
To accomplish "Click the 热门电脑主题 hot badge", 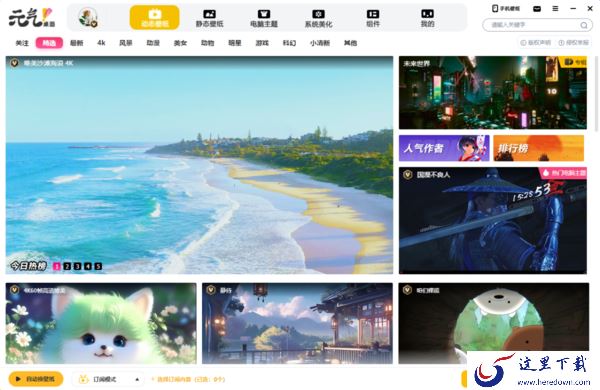I will (x=564, y=173).
